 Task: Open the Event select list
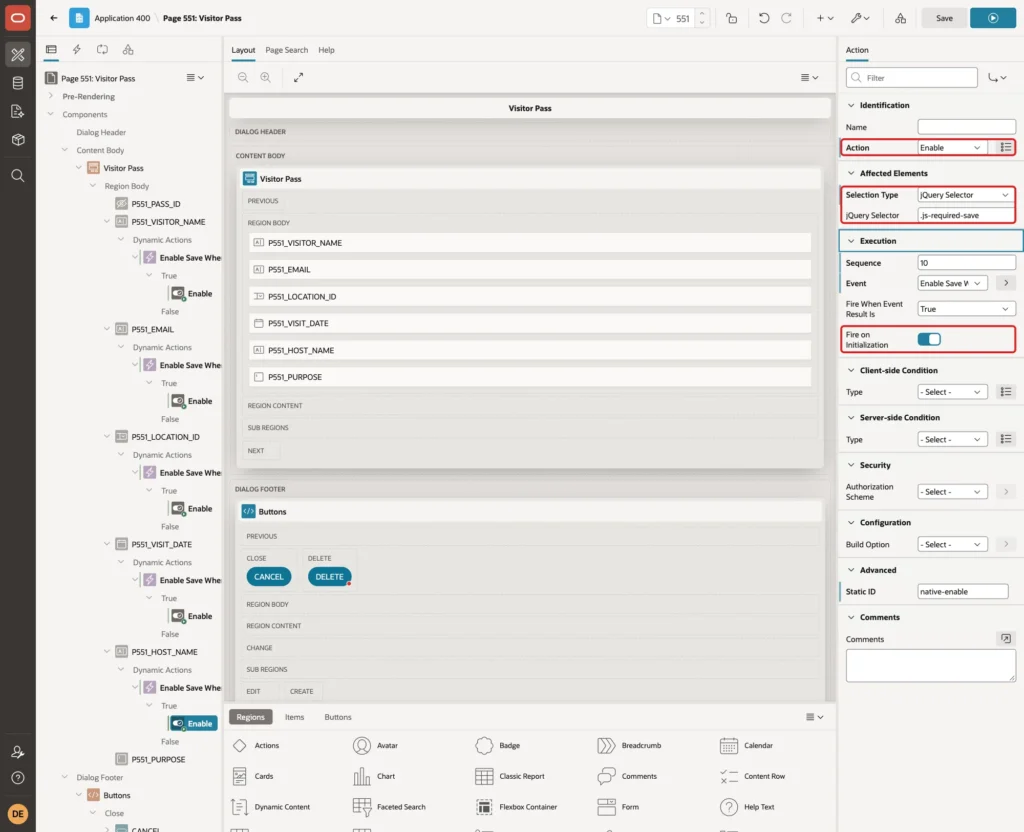[952, 283]
